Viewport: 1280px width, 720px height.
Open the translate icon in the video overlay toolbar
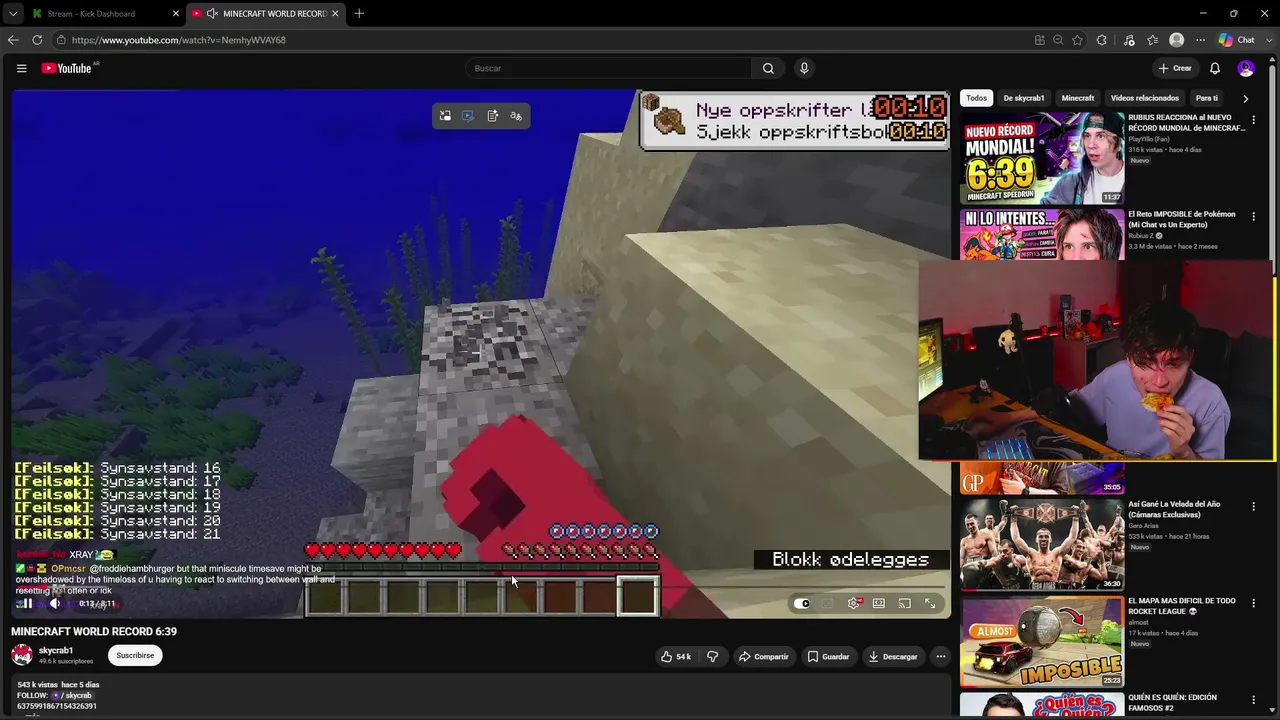coord(516,116)
